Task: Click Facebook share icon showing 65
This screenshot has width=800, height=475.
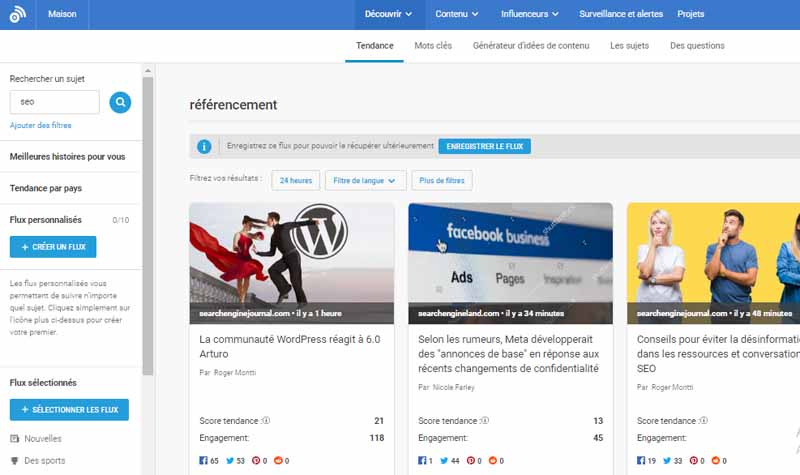Action: (x=203, y=460)
